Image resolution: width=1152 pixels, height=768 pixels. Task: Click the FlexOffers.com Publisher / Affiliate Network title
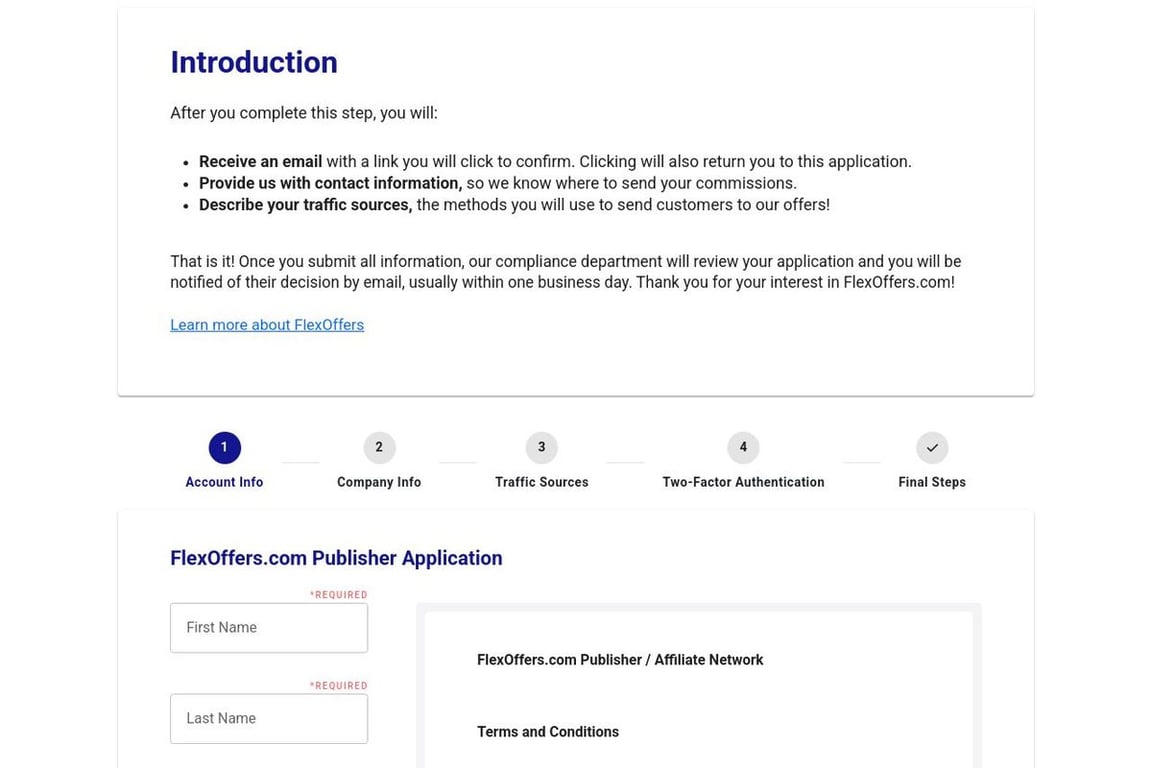(x=620, y=659)
